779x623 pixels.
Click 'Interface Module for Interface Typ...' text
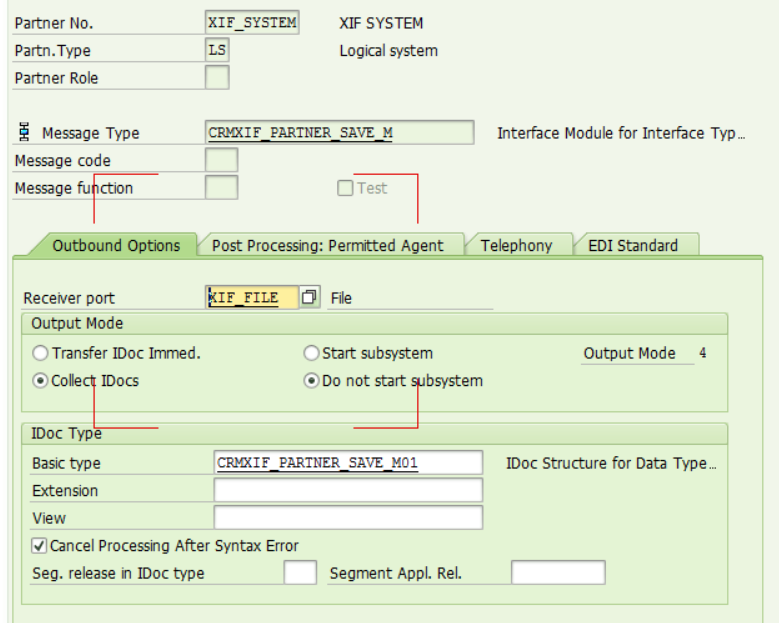(x=621, y=133)
